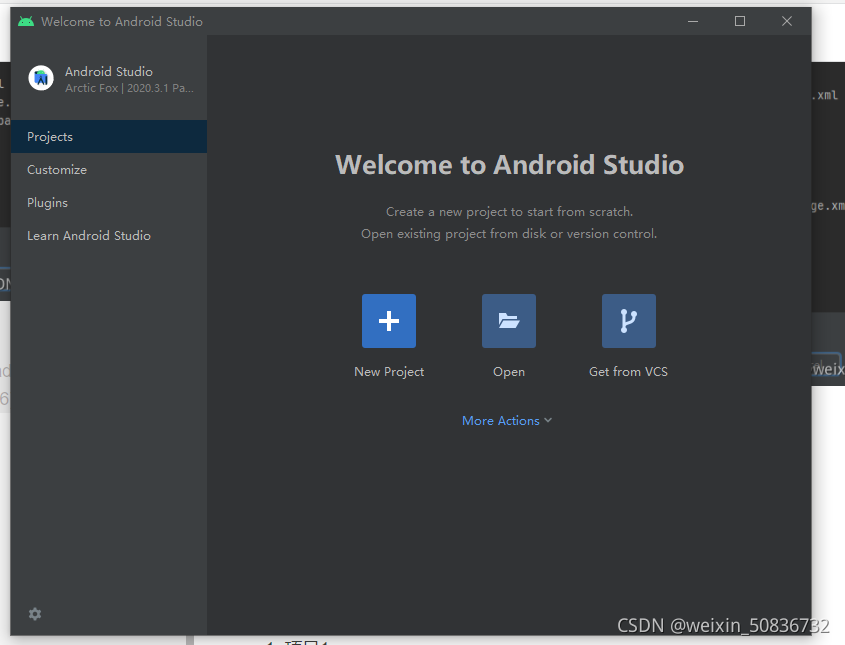Image resolution: width=845 pixels, height=645 pixels.
Task: Click "Create a new project to start from scratch"
Action: pos(509,212)
